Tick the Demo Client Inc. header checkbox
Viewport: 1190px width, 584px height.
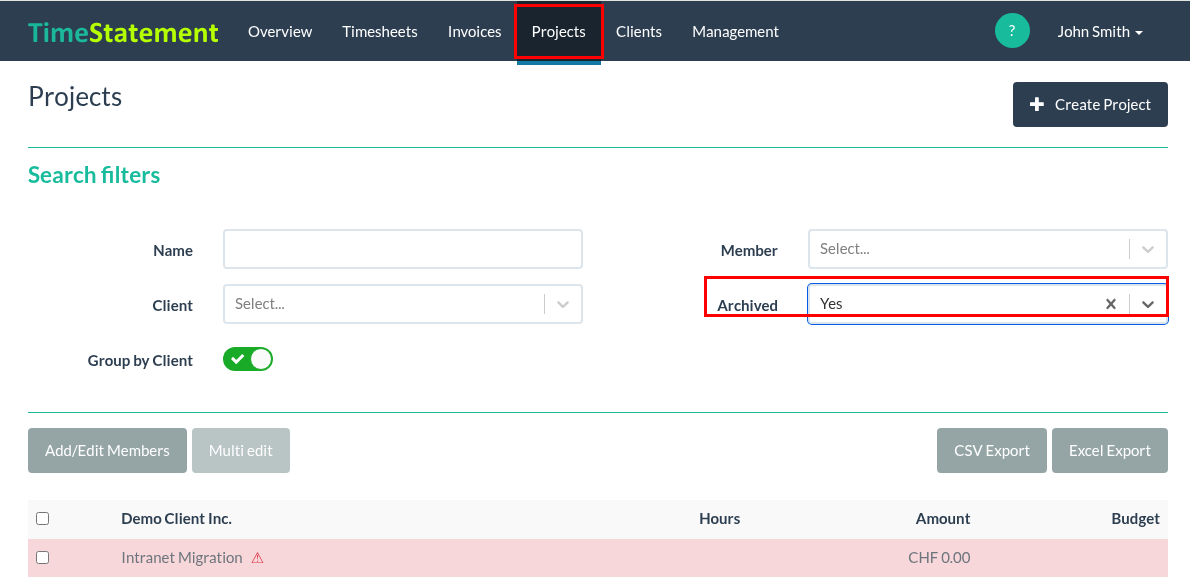[x=42, y=519]
